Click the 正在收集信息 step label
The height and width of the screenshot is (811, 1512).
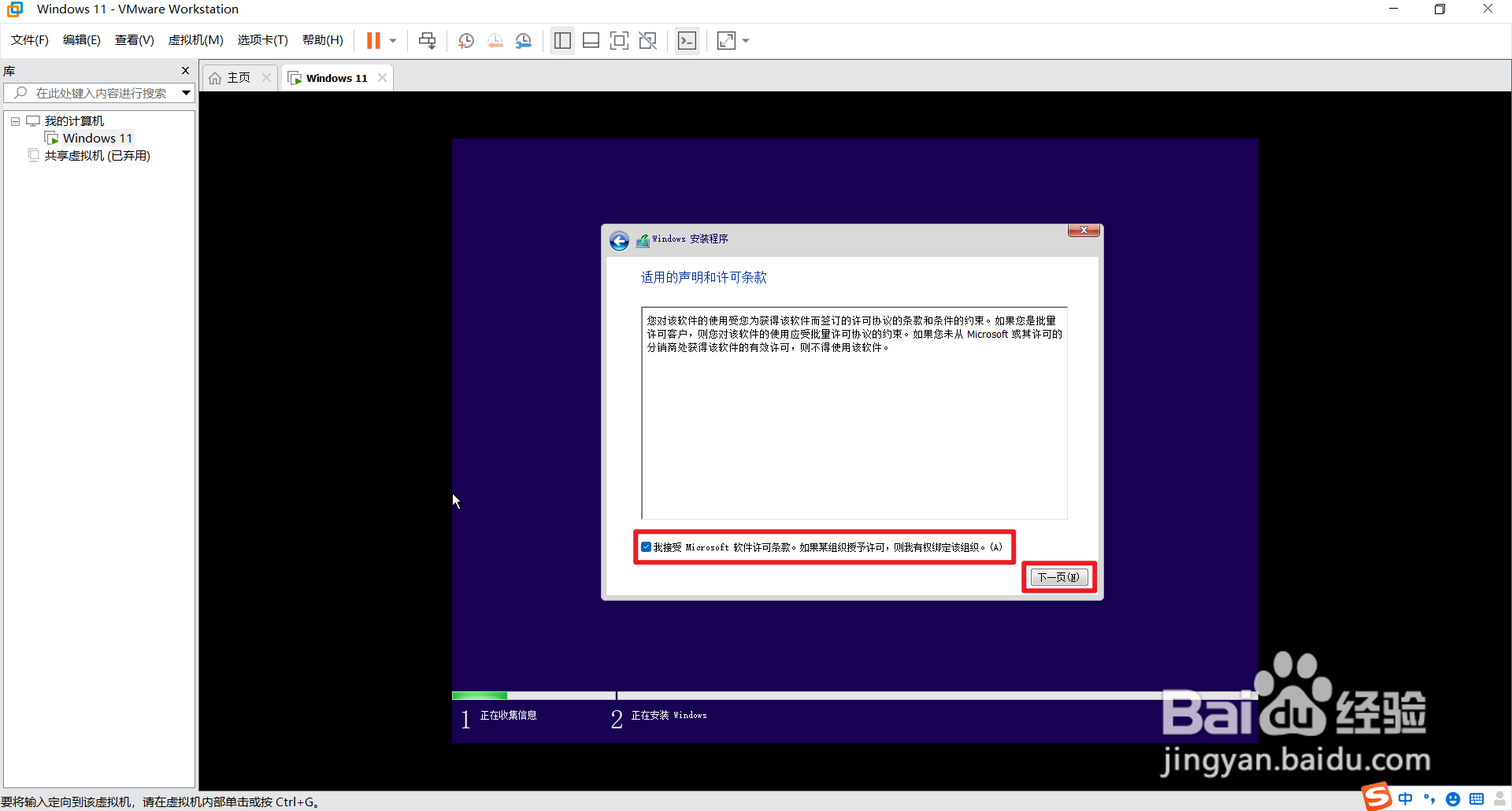tap(508, 715)
